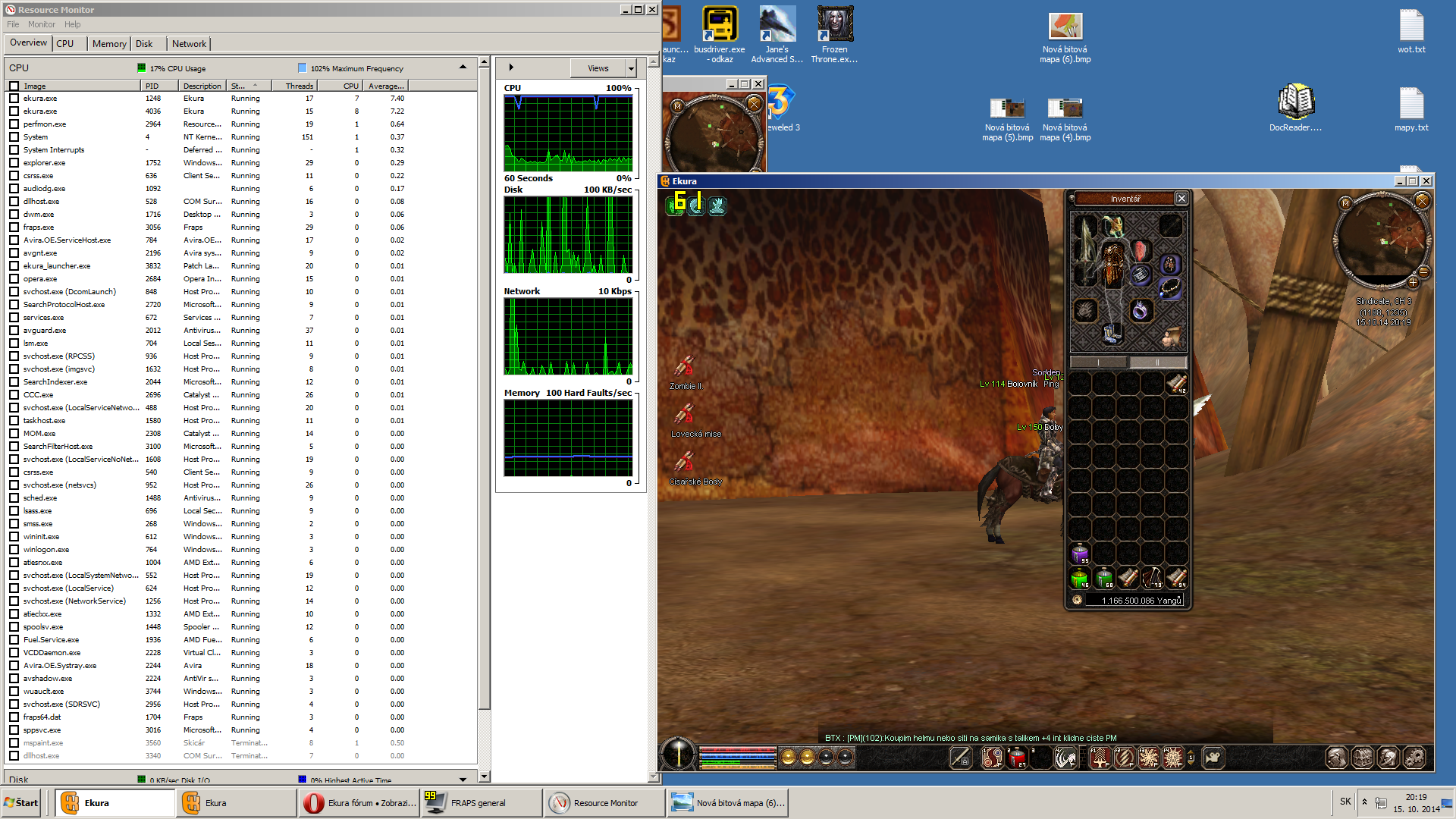Tick the explorer.exe process checkbox
The image size is (1456, 819).
(14, 163)
